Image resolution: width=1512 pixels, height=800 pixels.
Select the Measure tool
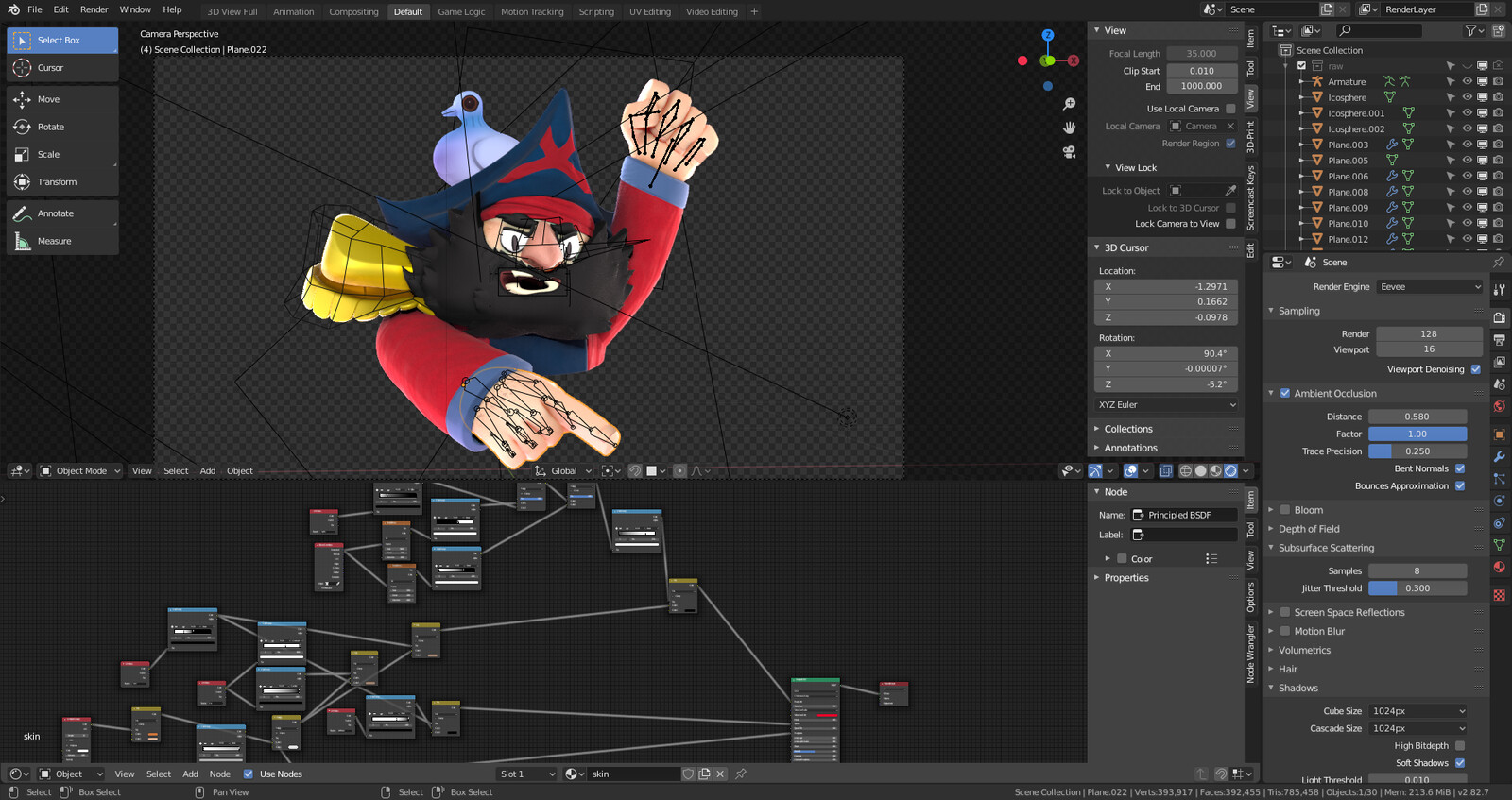pyautogui.click(x=62, y=241)
